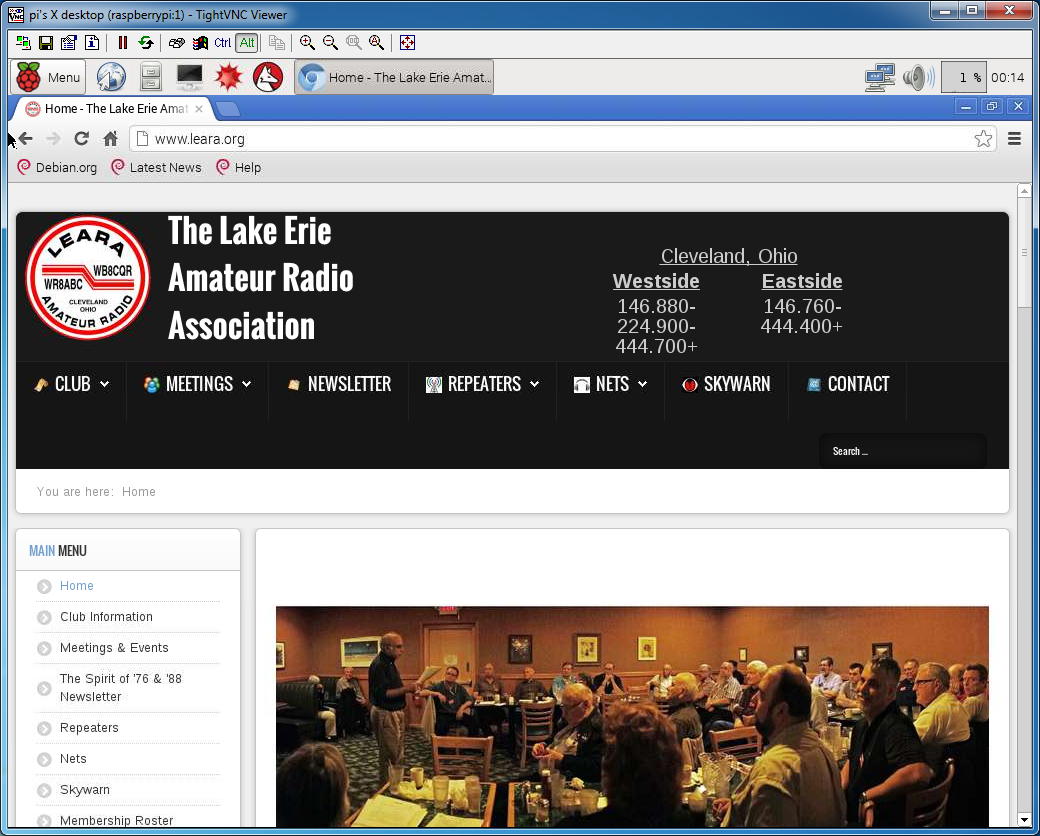Launch the terminal monitor icon
The width and height of the screenshot is (1040, 836).
[x=190, y=77]
